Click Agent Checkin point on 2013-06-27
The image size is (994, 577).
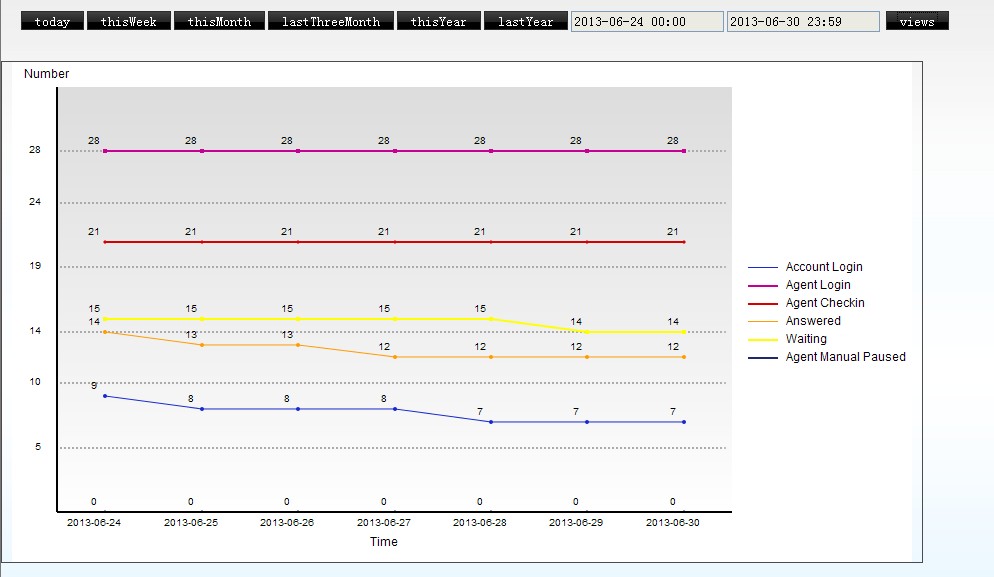click(395, 242)
